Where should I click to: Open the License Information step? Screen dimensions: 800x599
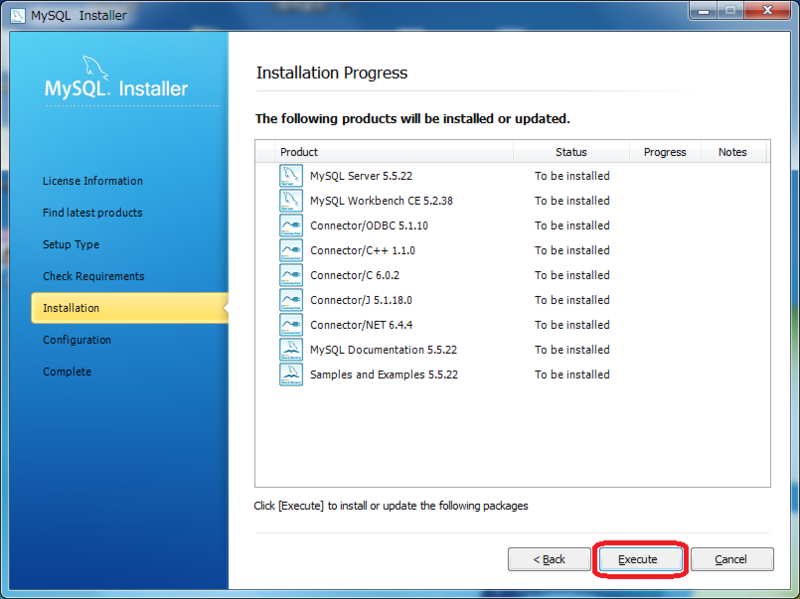click(x=93, y=181)
